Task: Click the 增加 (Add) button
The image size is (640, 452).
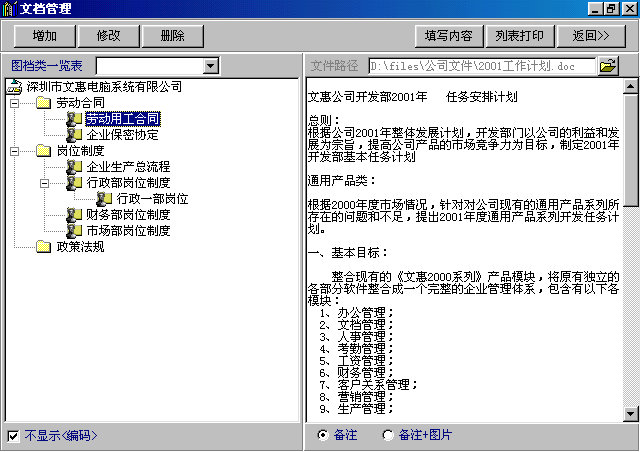Action: click(44, 36)
